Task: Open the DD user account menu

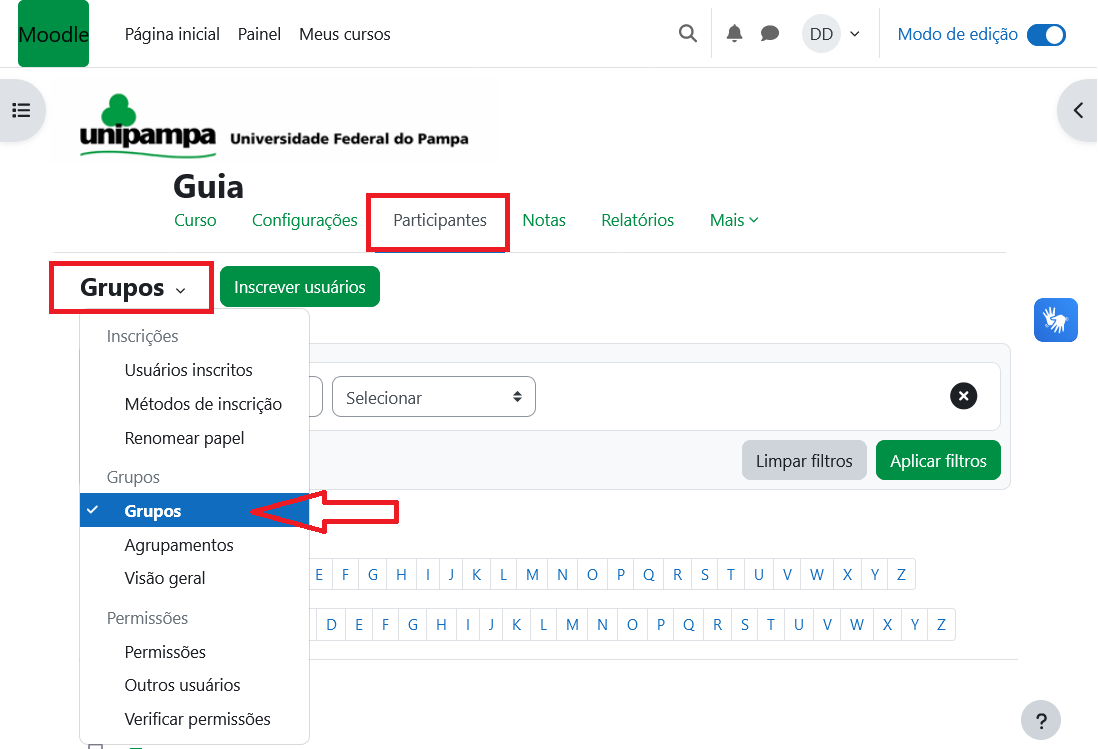Action: click(832, 34)
